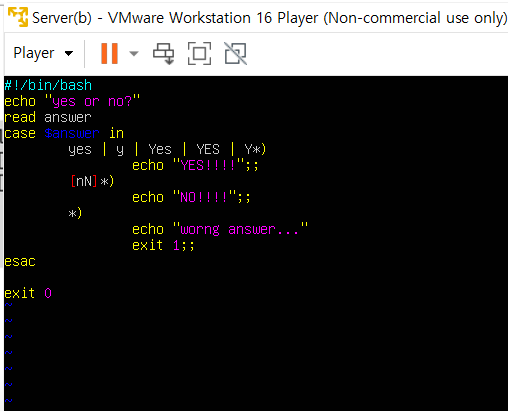The width and height of the screenshot is (508, 411).
Task: Click the "Y*)" pattern
Action: coord(255,149)
